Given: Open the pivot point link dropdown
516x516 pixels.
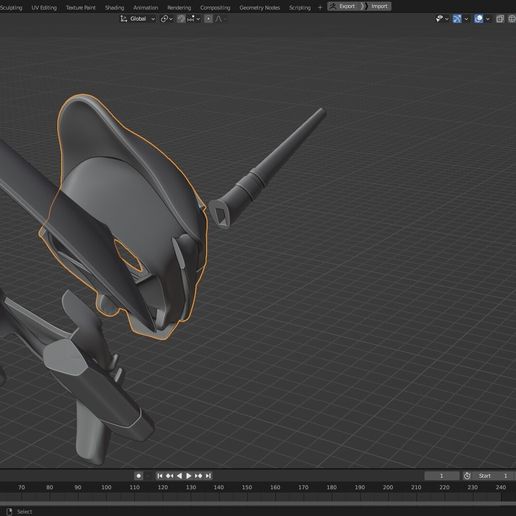Looking at the screenshot, I should tap(166, 19).
